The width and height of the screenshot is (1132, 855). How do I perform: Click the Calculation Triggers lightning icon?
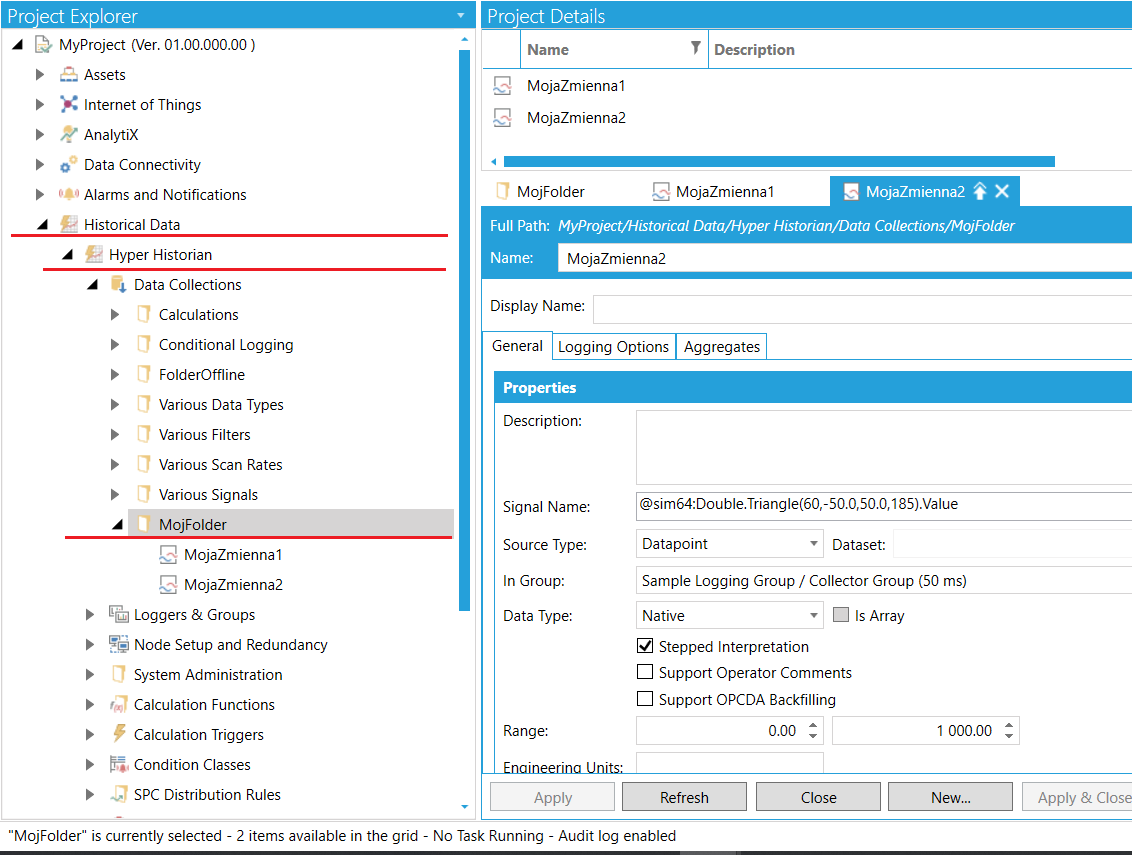[x=118, y=735]
